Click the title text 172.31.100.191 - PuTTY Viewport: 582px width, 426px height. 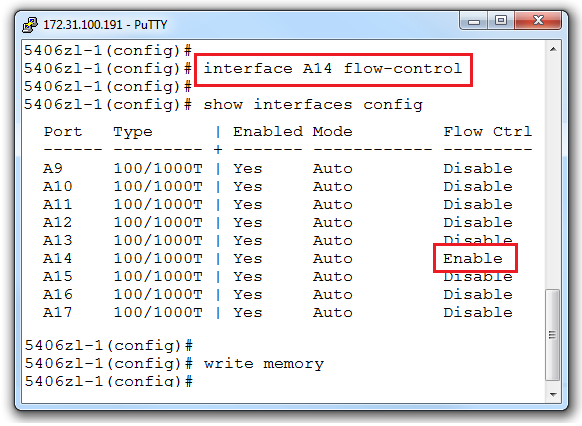point(105,25)
